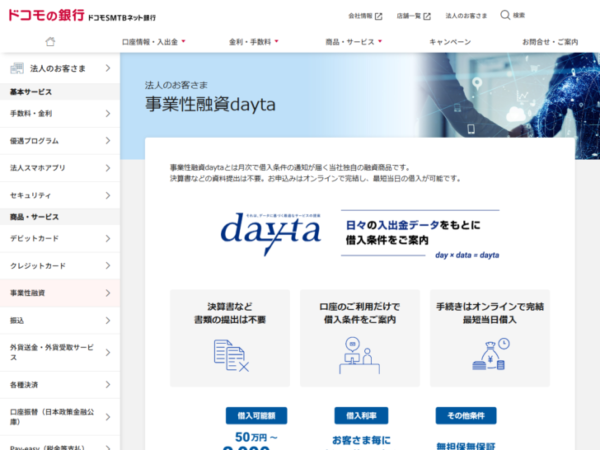This screenshot has height=450, width=600.
Task: Click the 商品・サービス sidebar section heading
Action: point(34,217)
